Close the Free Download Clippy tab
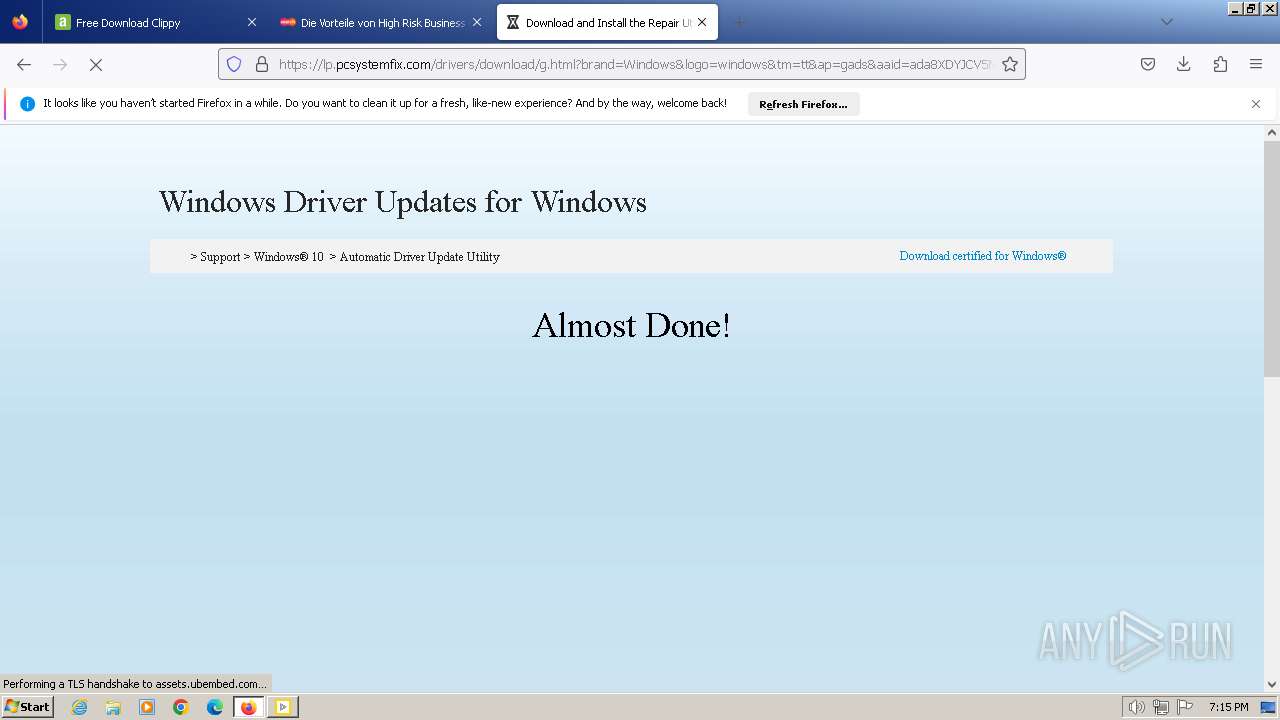The height and width of the screenshot is (720, 1280). pos(252,22)
